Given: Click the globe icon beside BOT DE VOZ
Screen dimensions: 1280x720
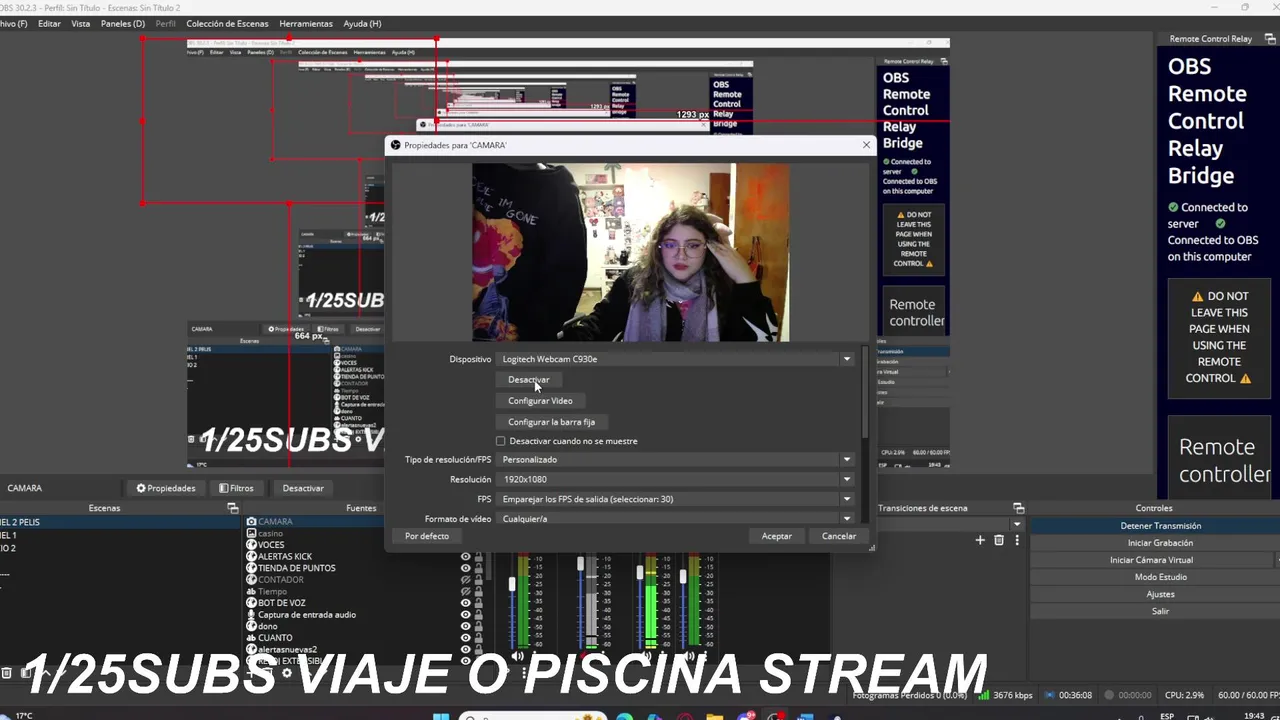Looking at the screenshot, I should pyautogui.click(x=251, y=603).
